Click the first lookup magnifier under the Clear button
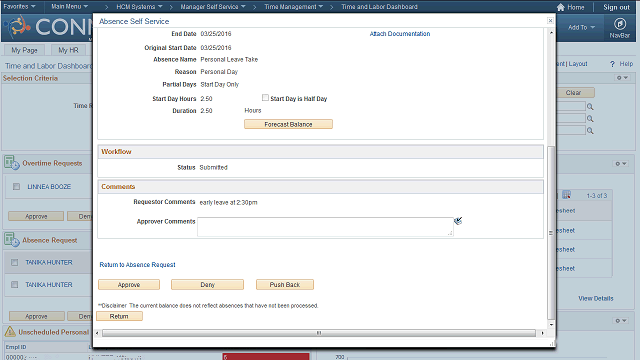This screenshot has height=360, width=640. point(590,107)
